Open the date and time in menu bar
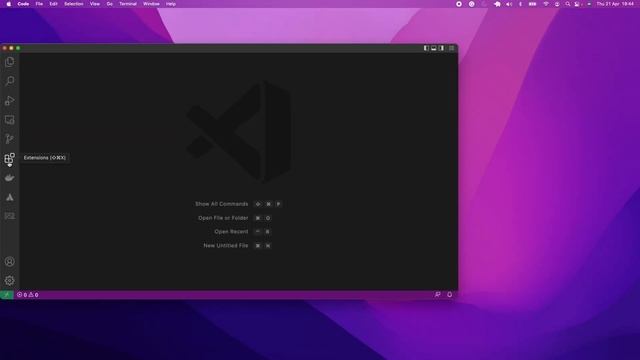The image size is (640, 360). coord(615,4)
